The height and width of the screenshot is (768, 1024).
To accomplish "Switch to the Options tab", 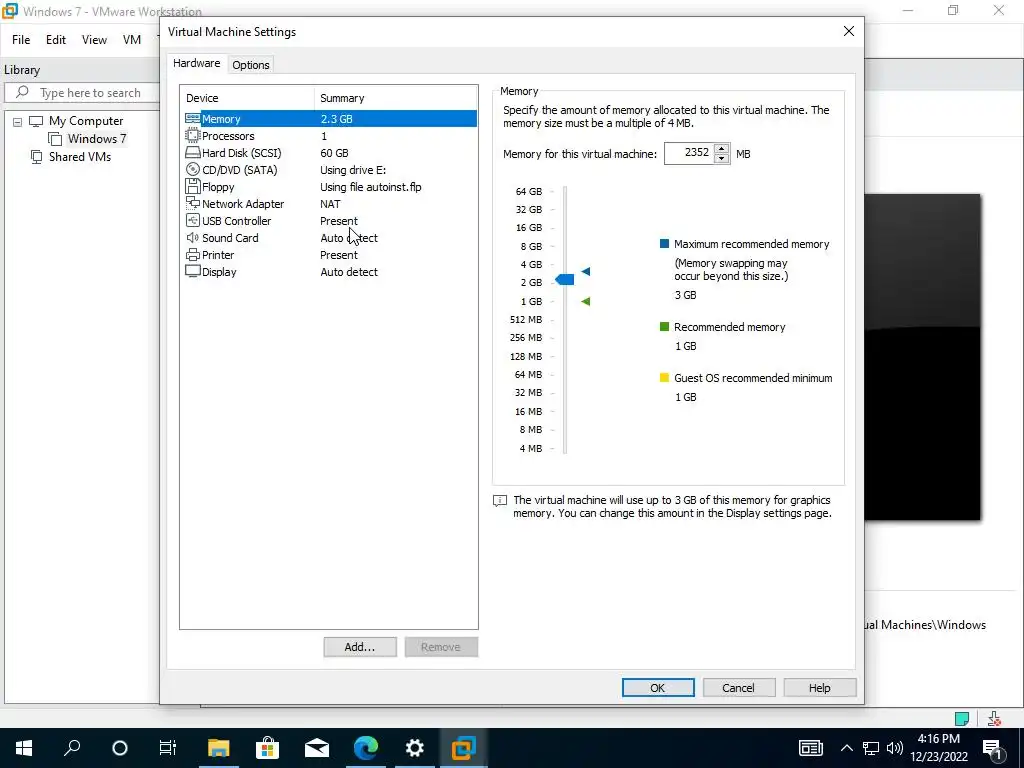I will point(251,65).
